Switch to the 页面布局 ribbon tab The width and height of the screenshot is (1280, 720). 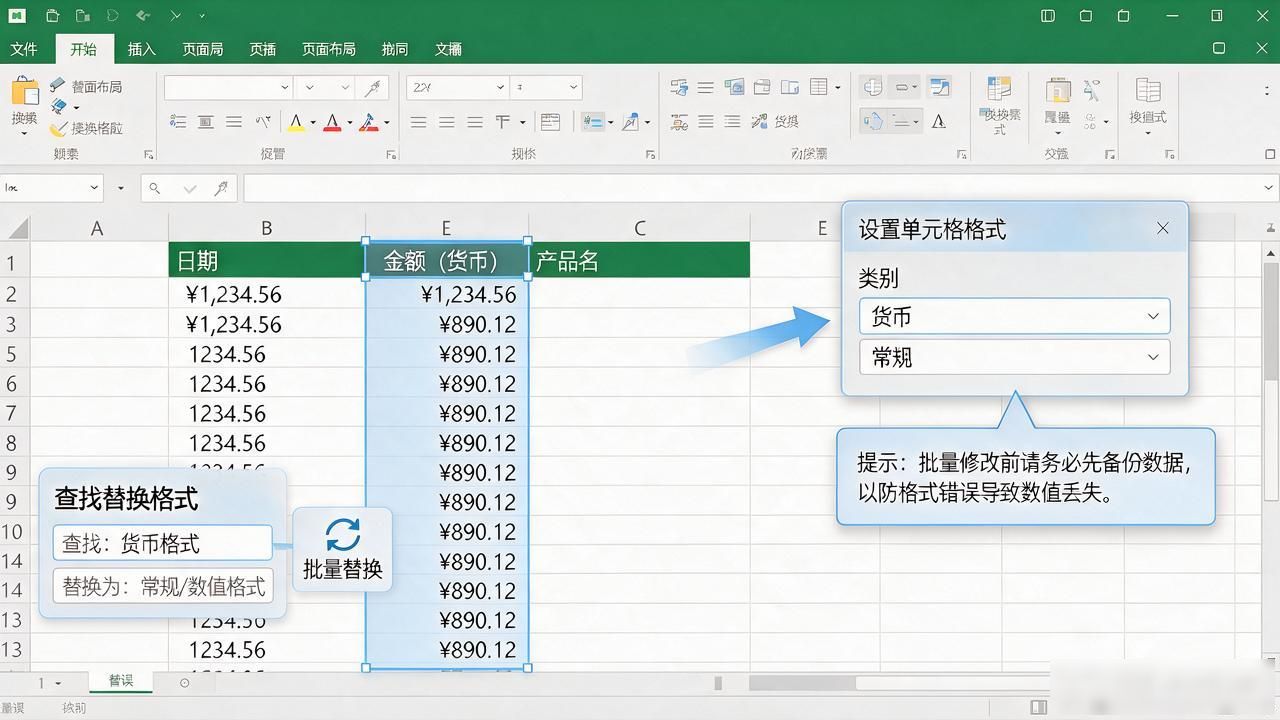point(329,49)
